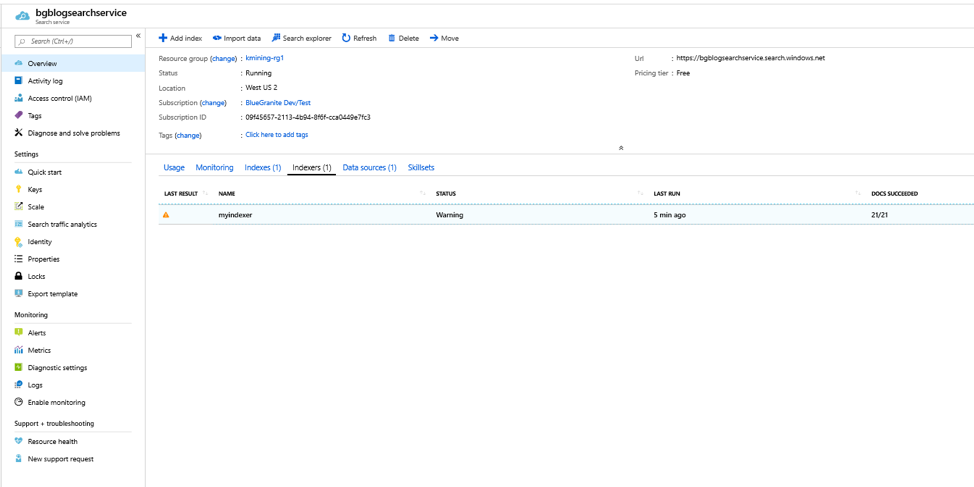Click the Quick start cloud icon
974x487 pixels.
(19, 172)
